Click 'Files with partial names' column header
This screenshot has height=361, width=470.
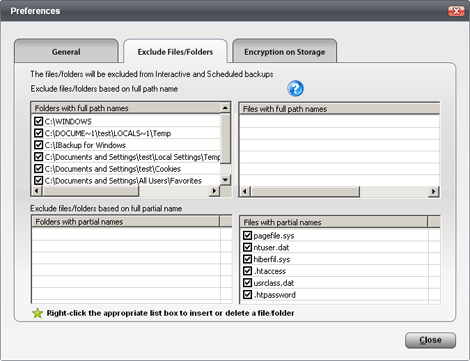coord(334,222)
